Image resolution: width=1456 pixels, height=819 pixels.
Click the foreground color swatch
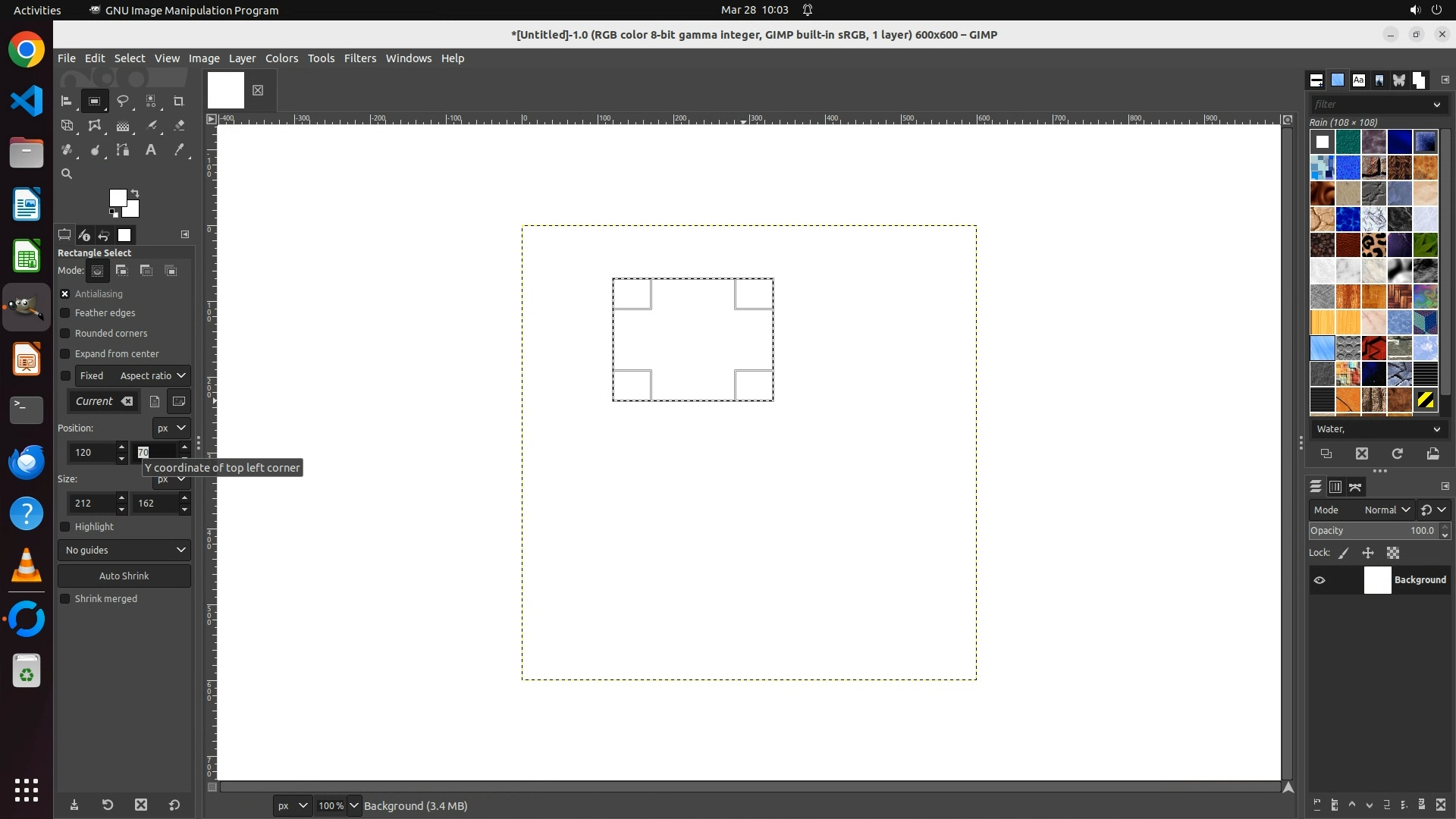[x=117, y=198]
